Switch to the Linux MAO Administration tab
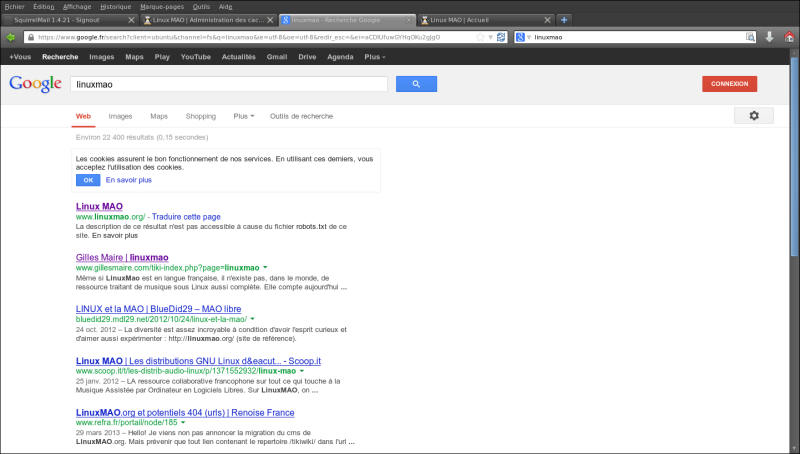The width and height of the screenshot is (800, 454). (x=208, y=20)
